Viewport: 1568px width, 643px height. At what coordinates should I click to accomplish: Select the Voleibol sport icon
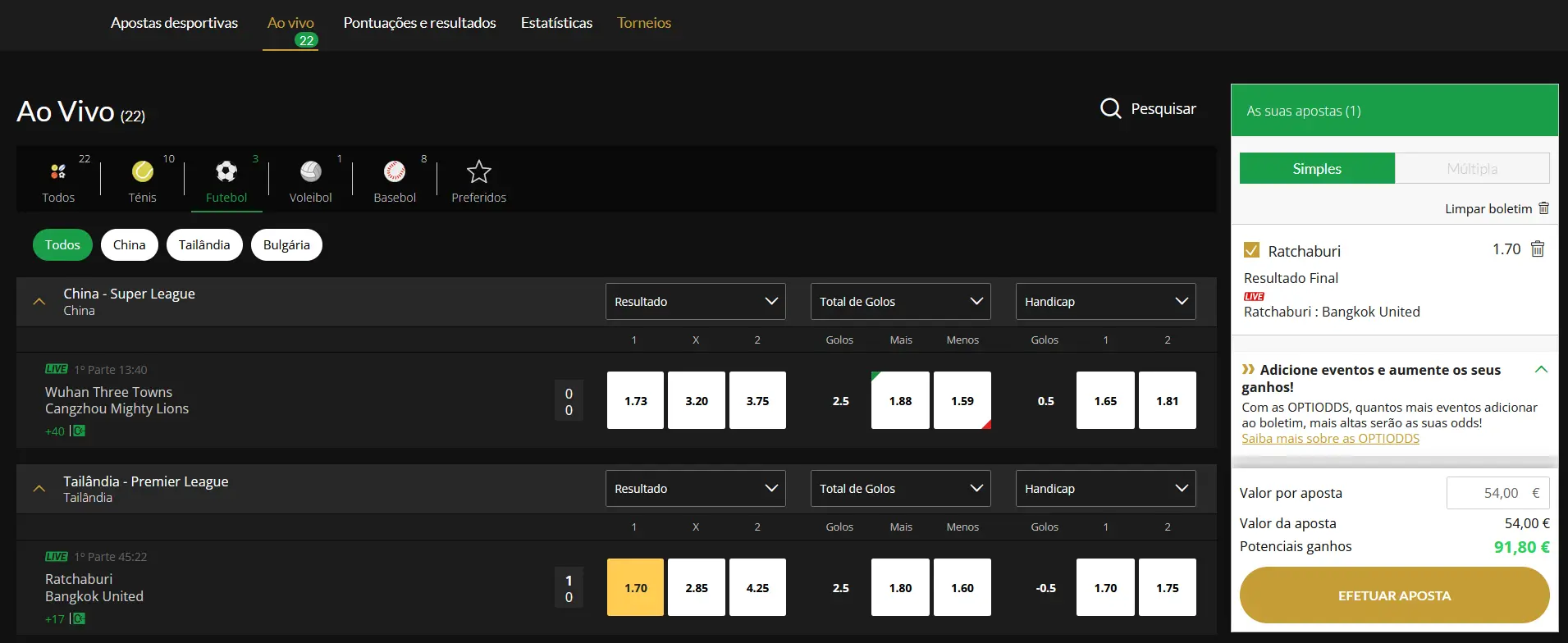pyautogui.click(x=310, y=171)
